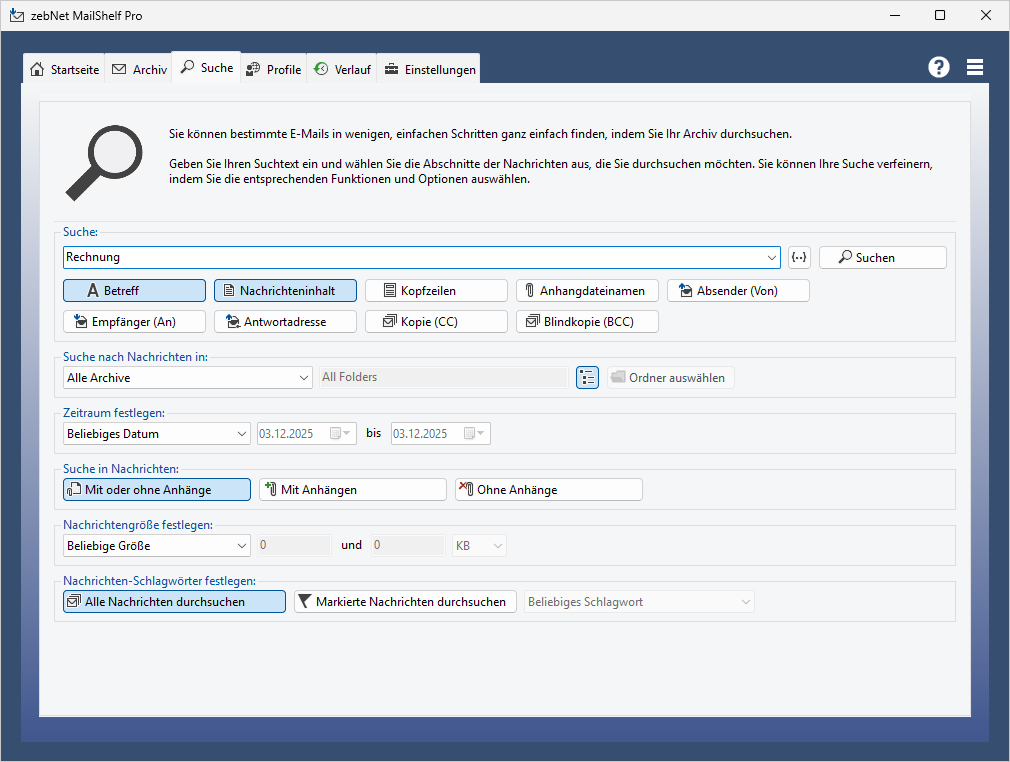Select the Ohne Anhänge option
Viewport: 1010px width, 762px height.
(548, 490)
